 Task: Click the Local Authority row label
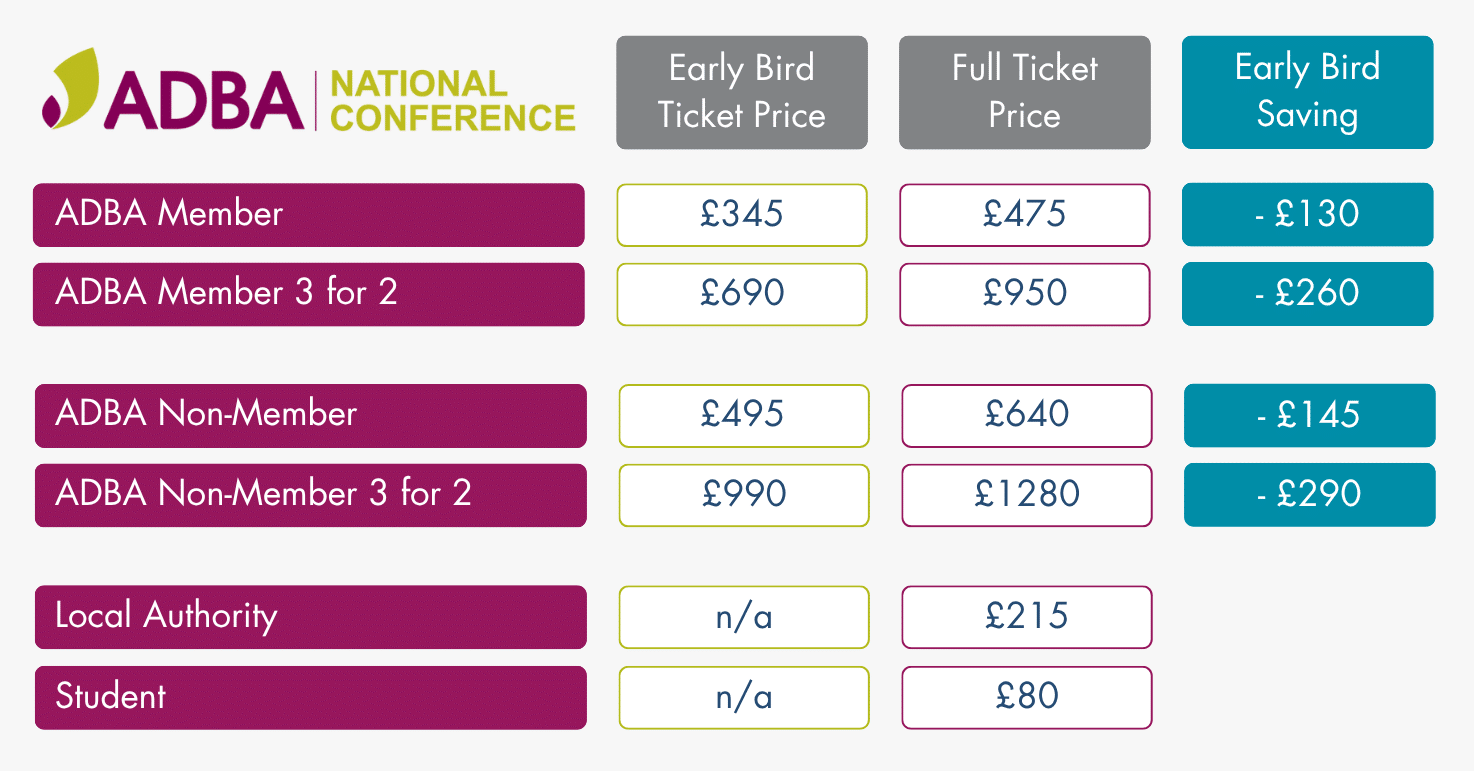point(310,616)
